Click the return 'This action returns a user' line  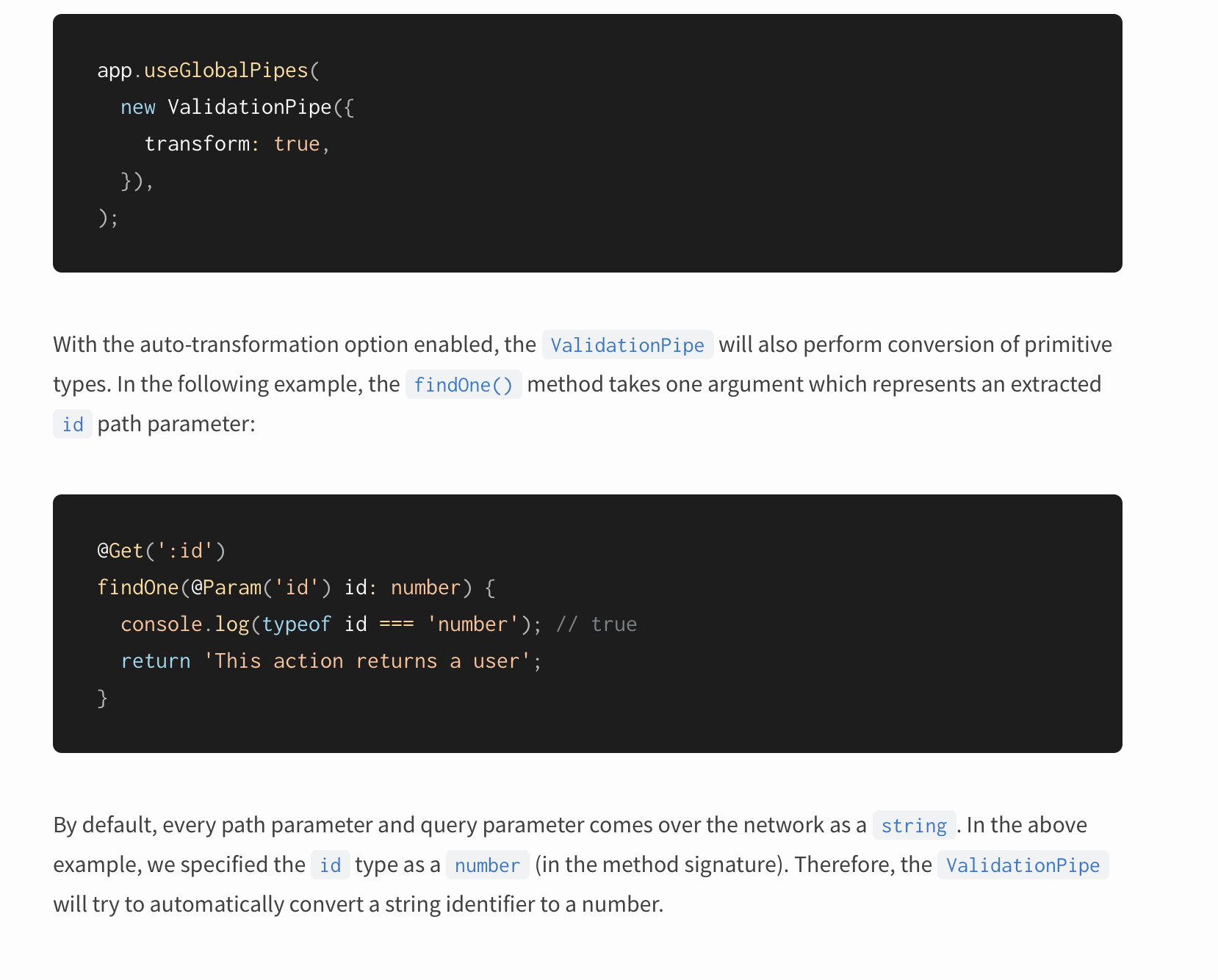coord(331,661)
